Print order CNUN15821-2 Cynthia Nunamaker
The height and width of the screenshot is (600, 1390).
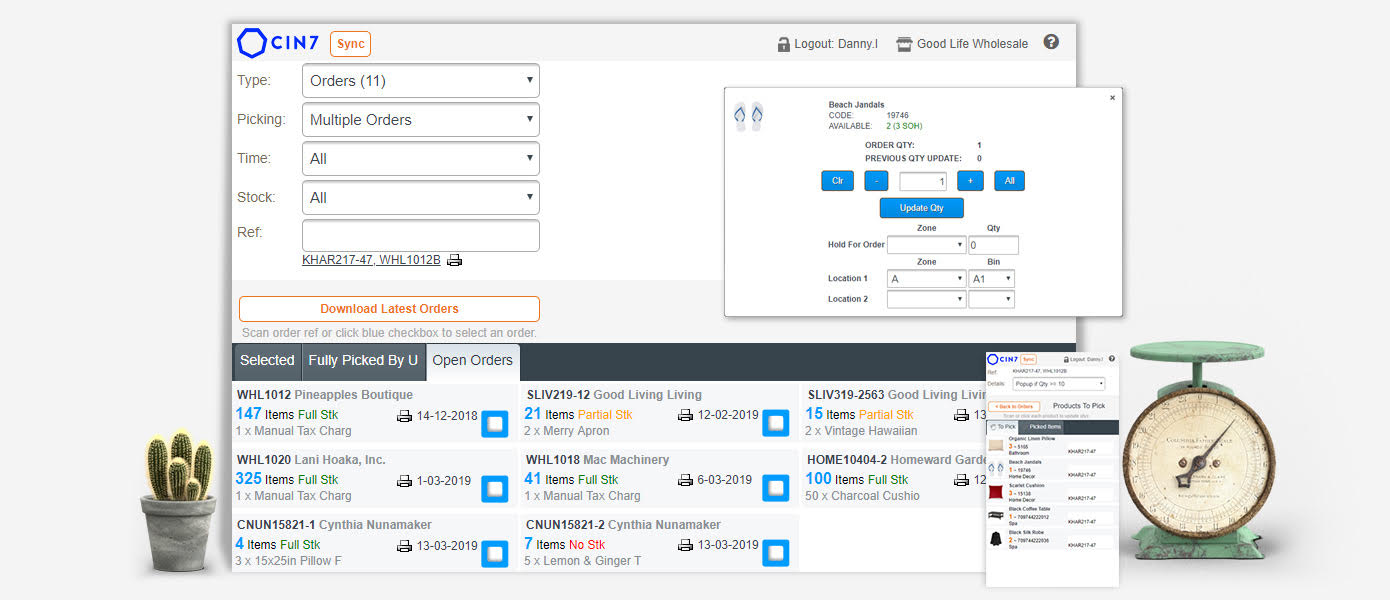(686, 545)
